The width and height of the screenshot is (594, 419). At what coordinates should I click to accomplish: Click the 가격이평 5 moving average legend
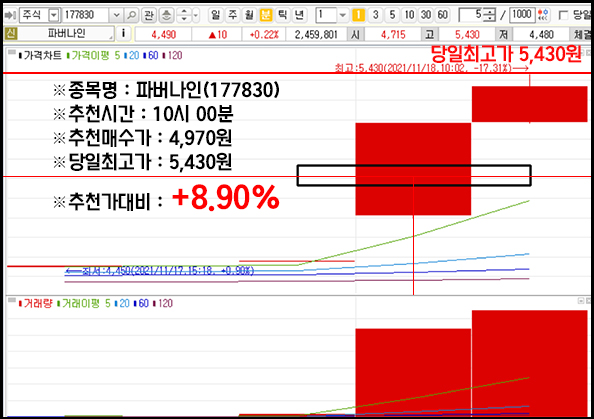[93, 56]
